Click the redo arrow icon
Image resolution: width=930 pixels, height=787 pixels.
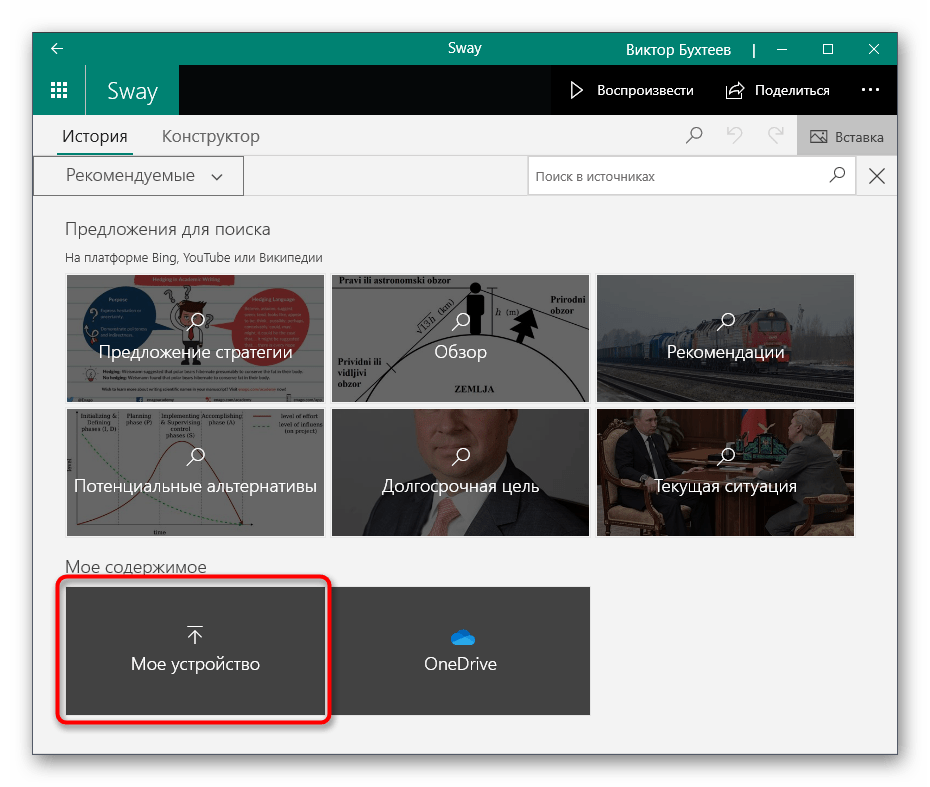coord(775,136)
